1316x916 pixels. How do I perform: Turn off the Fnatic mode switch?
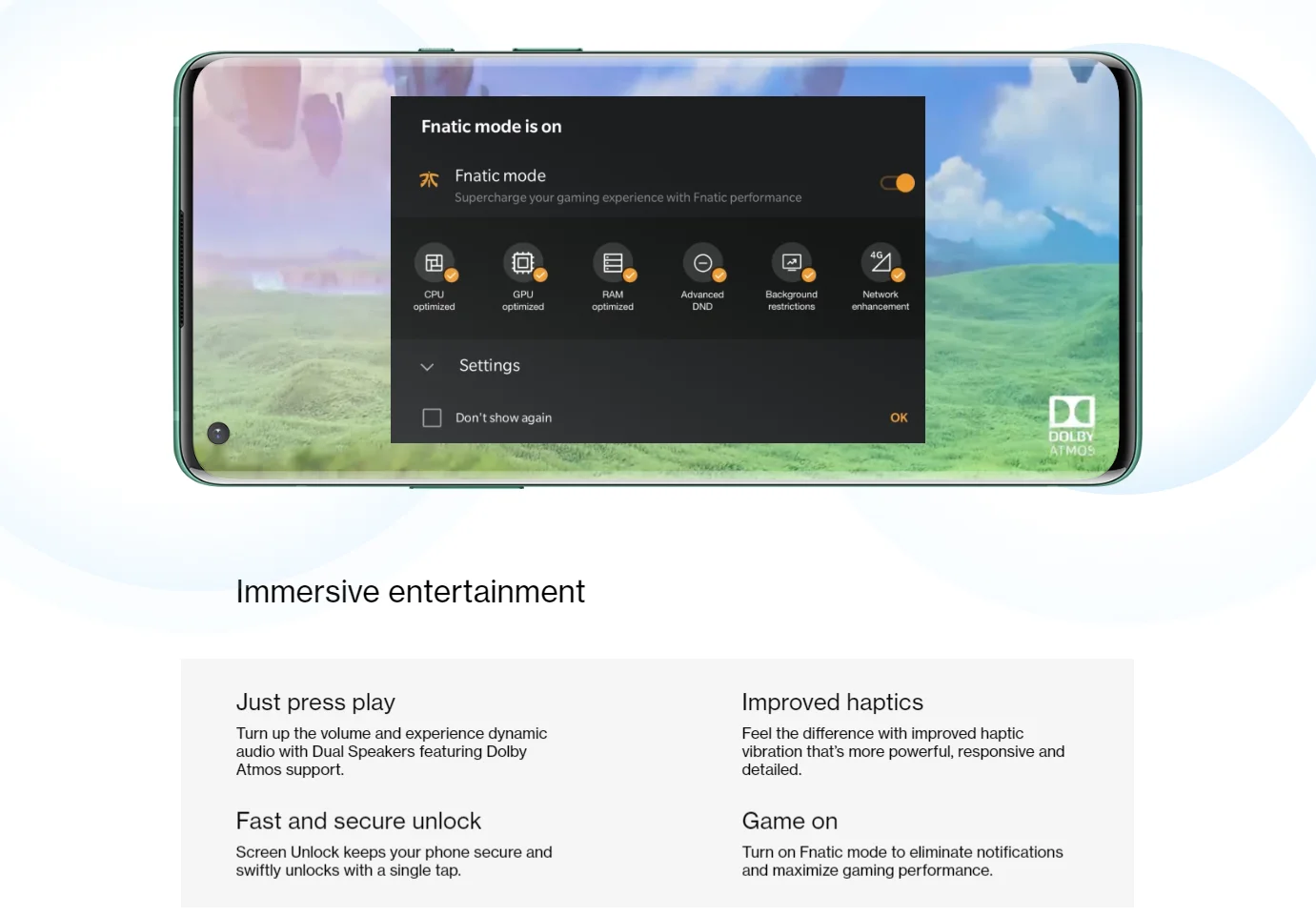pyautogui.click(x=897, y=183)
